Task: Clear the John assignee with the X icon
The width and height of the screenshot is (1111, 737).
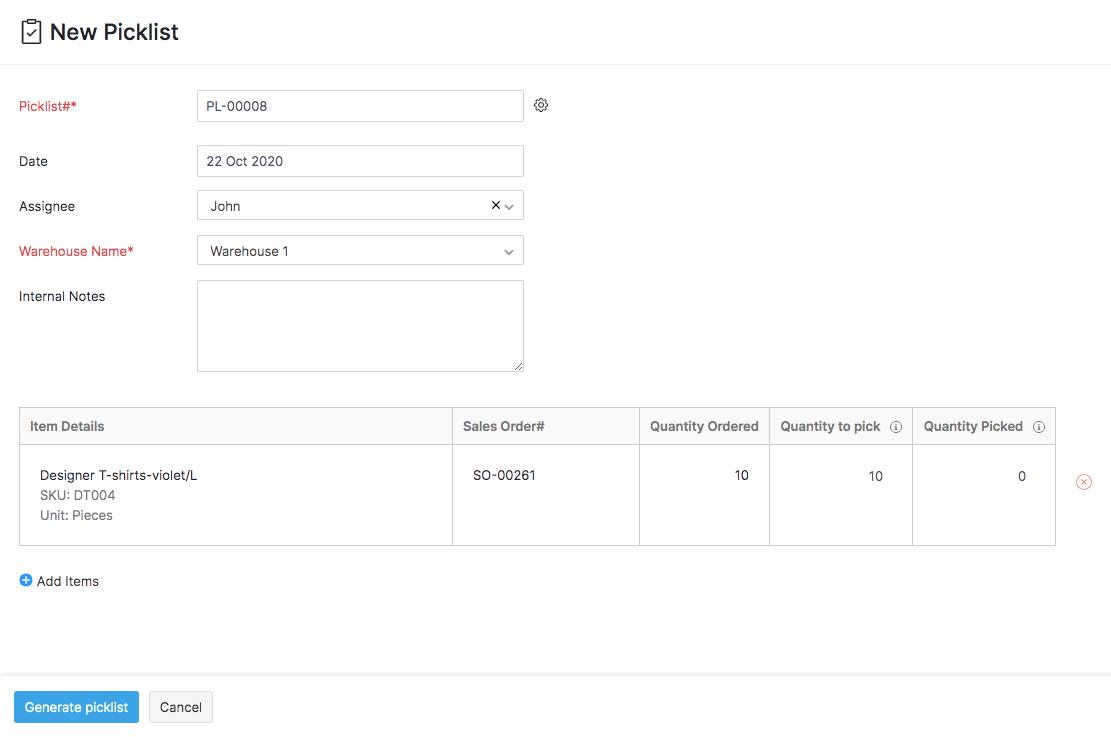Action: click(495, 205)
